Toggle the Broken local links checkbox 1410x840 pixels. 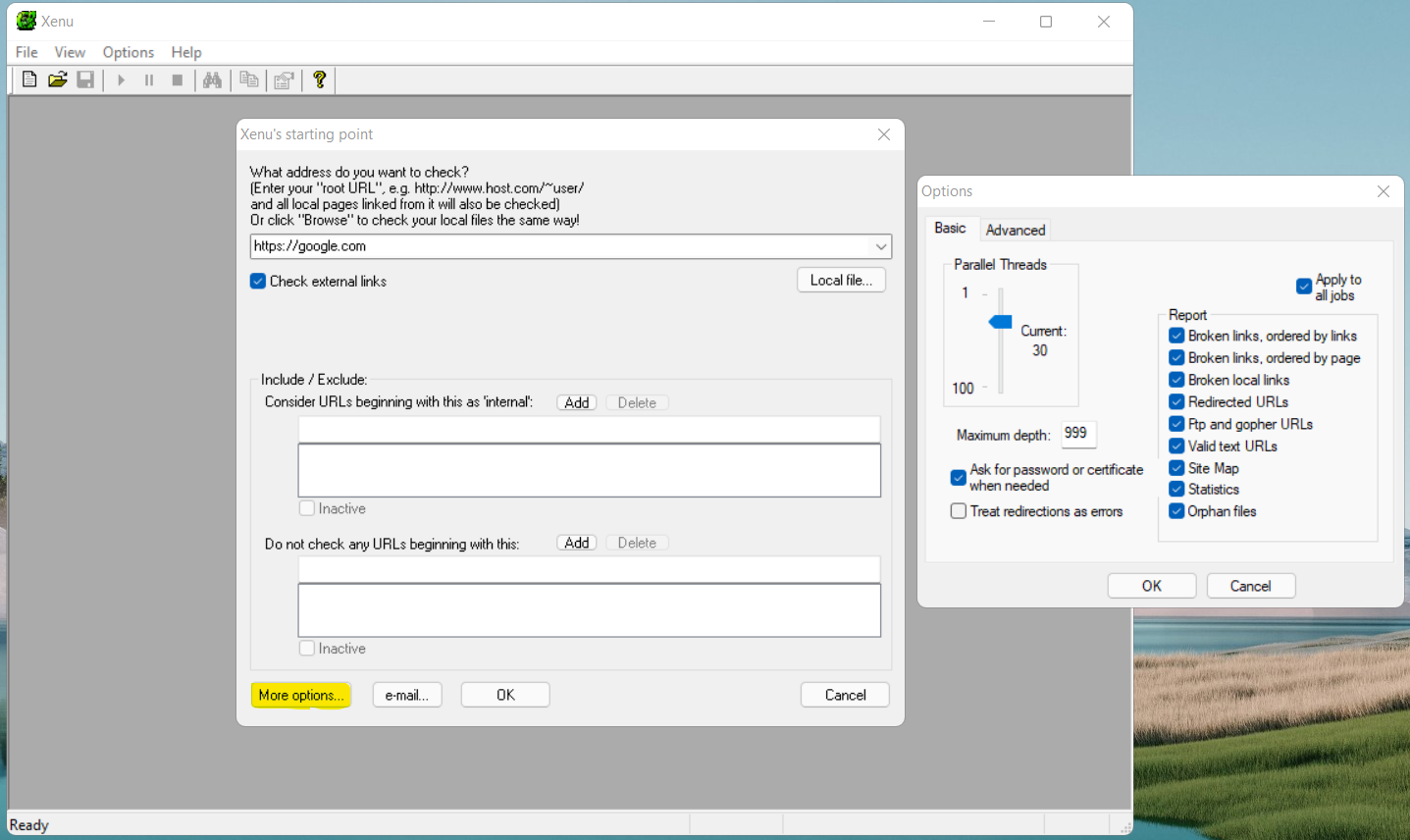(x=1176, y=380)
